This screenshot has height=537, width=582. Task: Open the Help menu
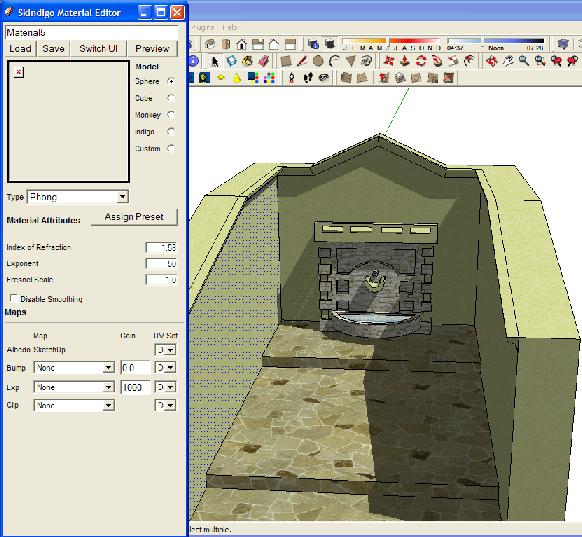click(230, 27)
